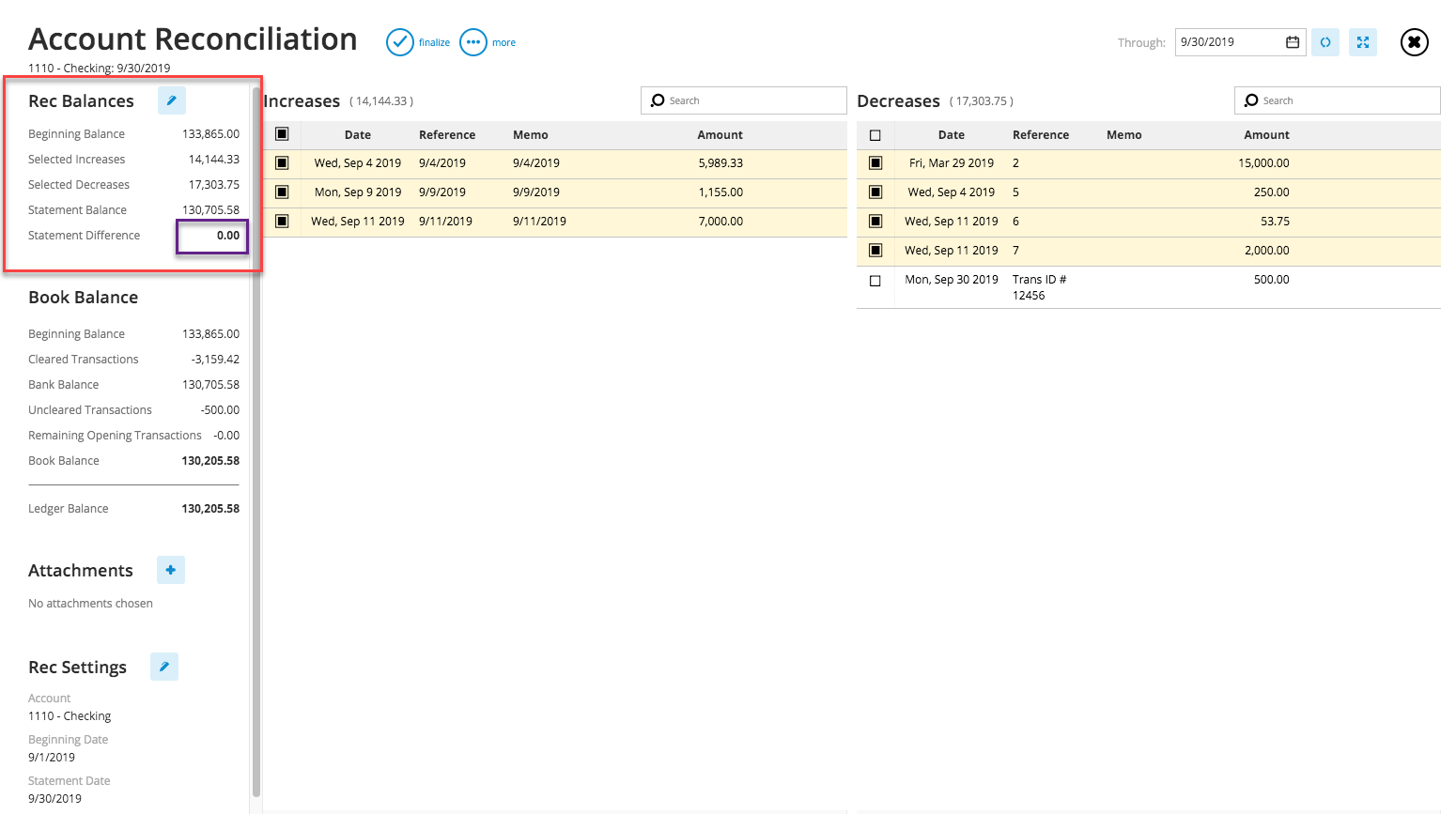Sort Decreases by Memo column header
1456x814 pixels.
1124,135
